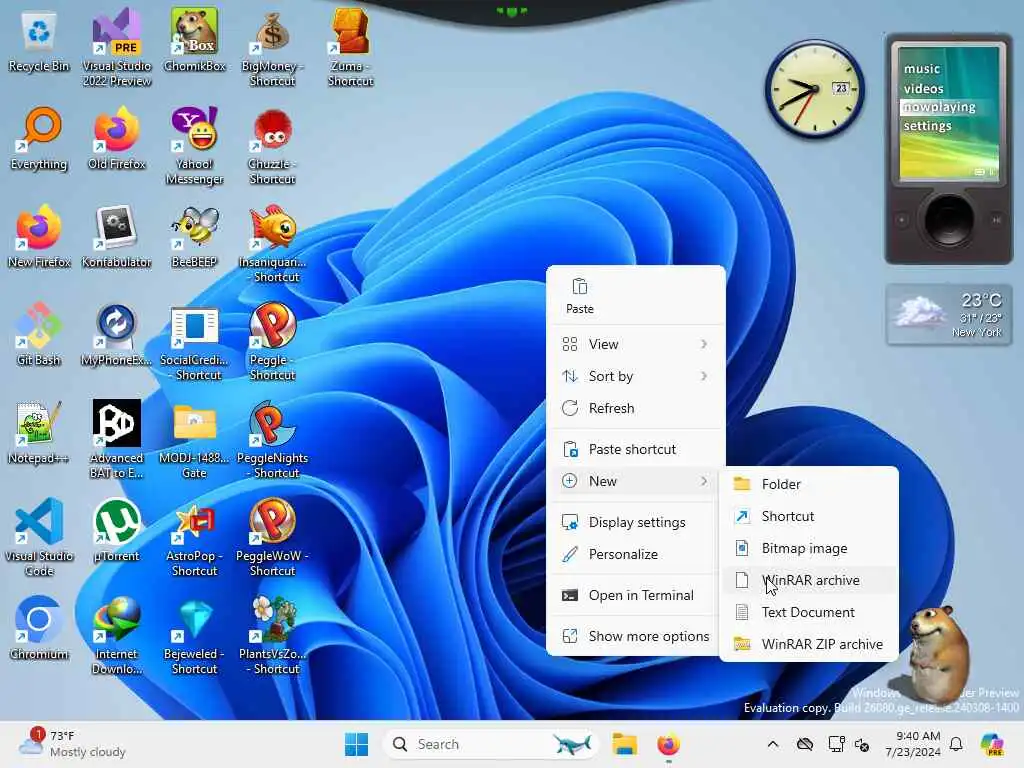Select settings in the Zune gadget
The width and height of the screenshot is (1024, 768).
[927, 125]
